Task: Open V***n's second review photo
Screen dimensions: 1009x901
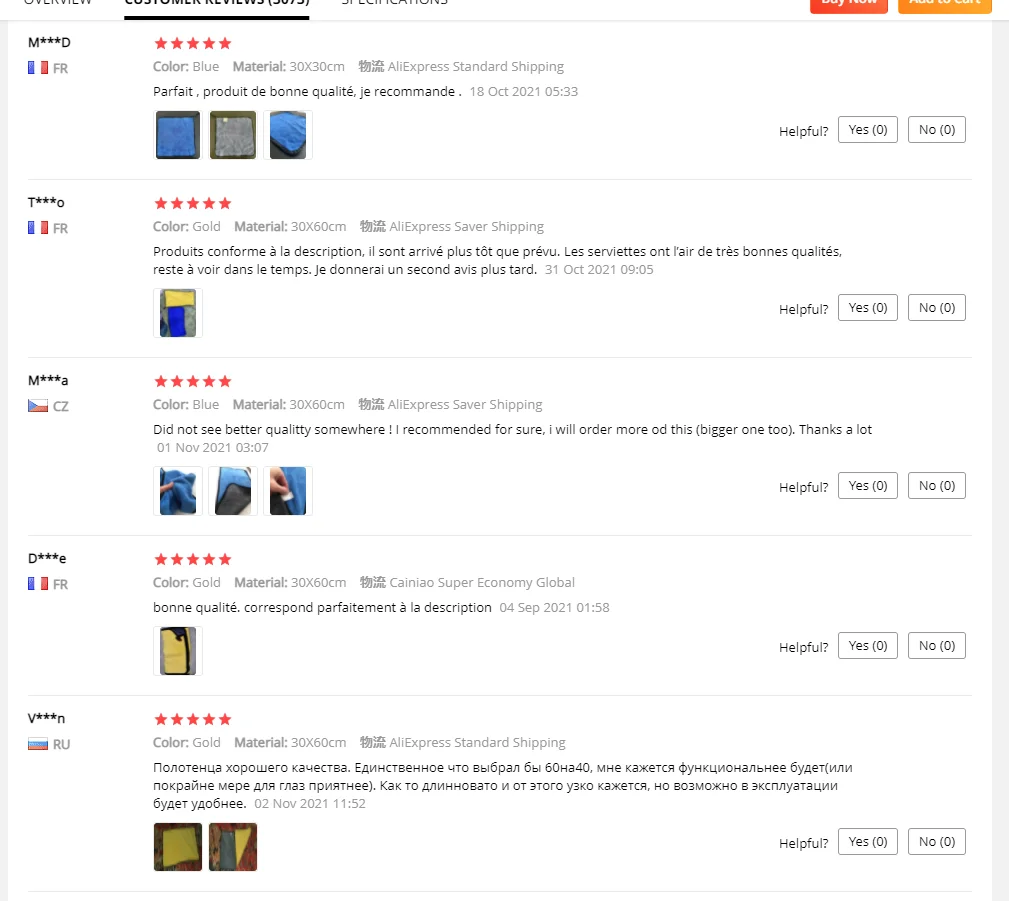Action: (233, 847)
